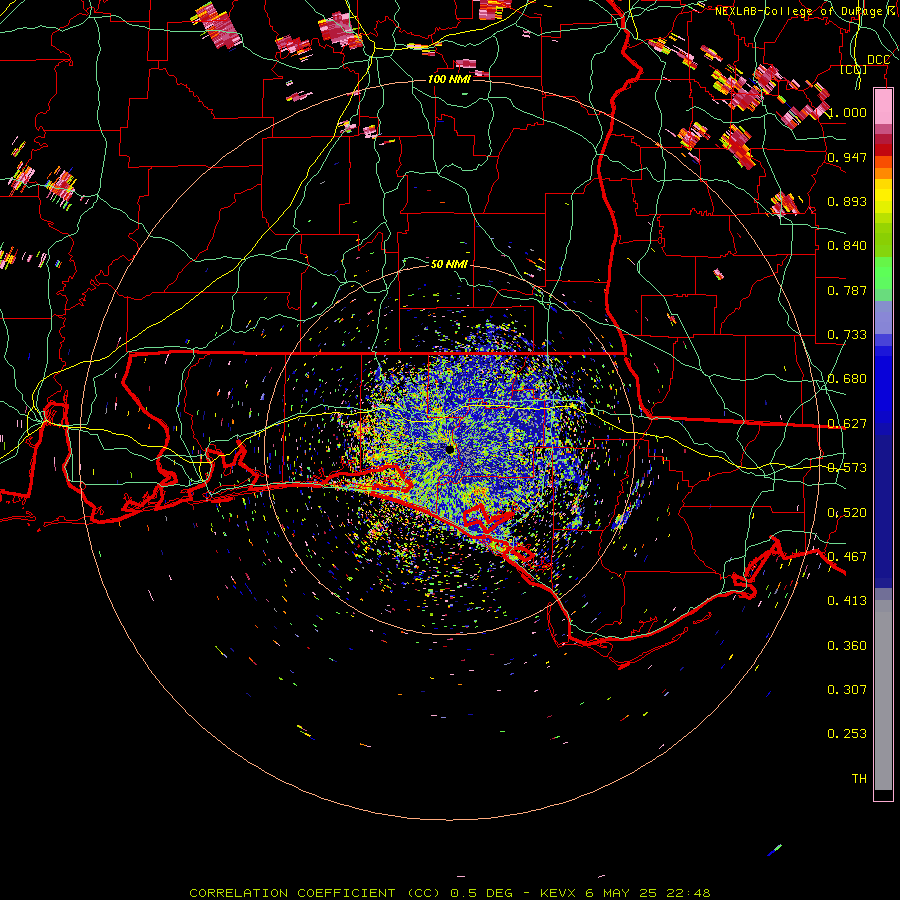The width and height of the screenshot is (900, 900).
Task: Click the NEXLAB-College of DuPage credit text
Action: tap(806, 11)
